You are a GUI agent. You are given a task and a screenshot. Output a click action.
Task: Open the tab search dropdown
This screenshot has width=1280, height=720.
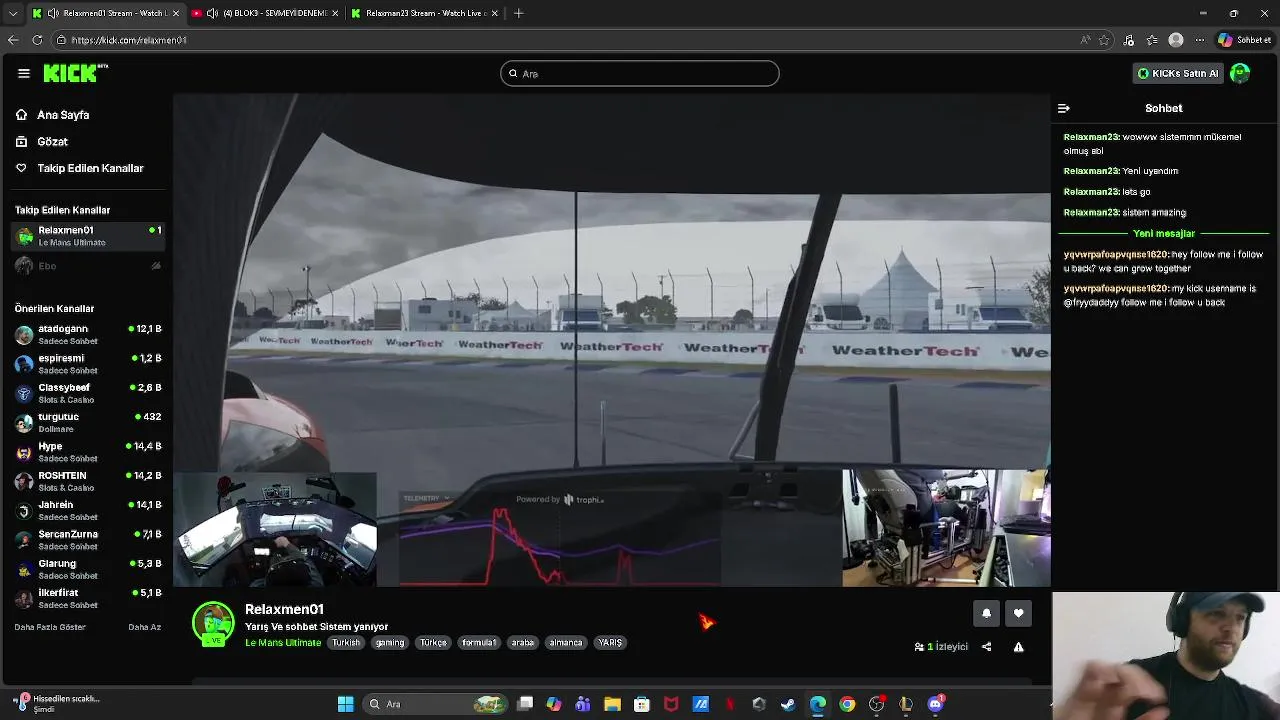point(13,13)
